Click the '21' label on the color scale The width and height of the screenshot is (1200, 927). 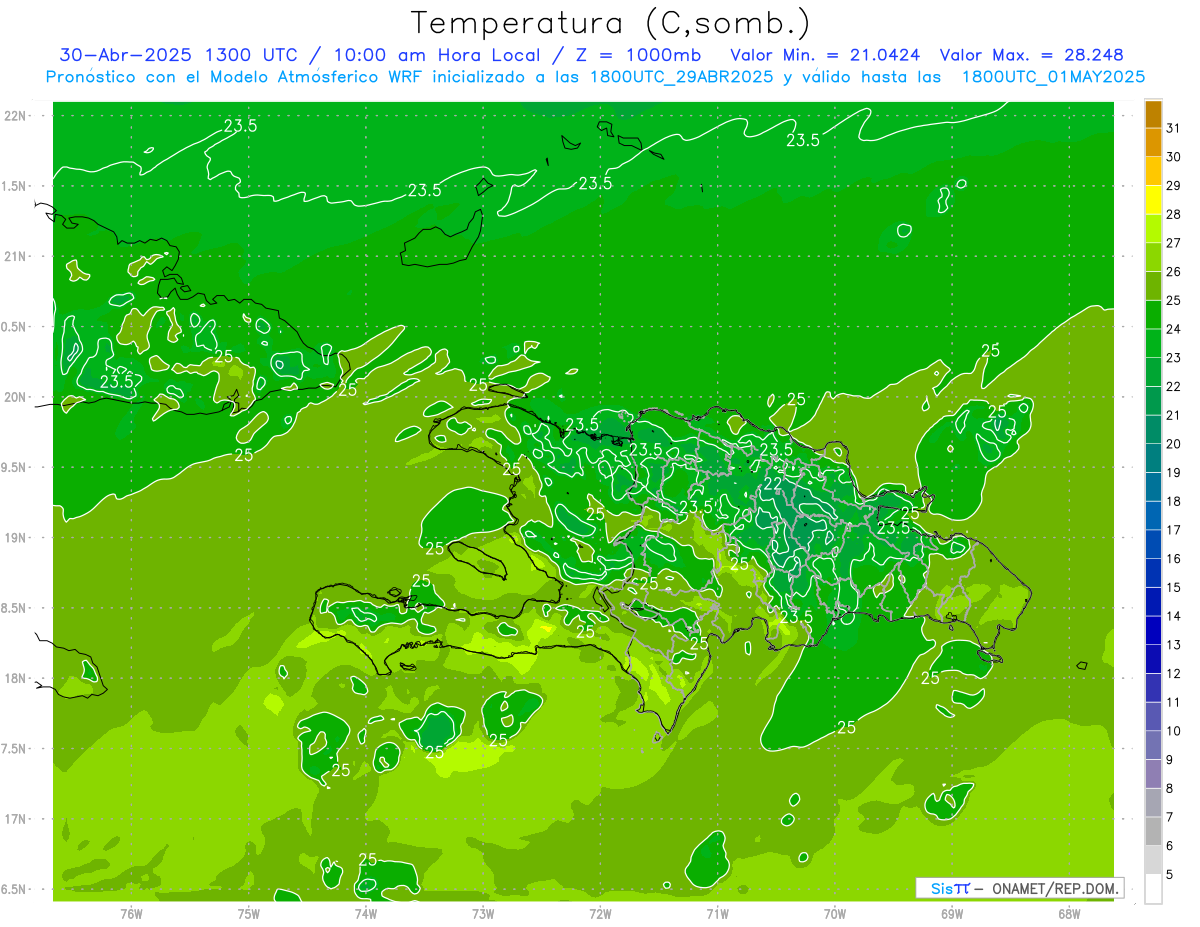1174,415
